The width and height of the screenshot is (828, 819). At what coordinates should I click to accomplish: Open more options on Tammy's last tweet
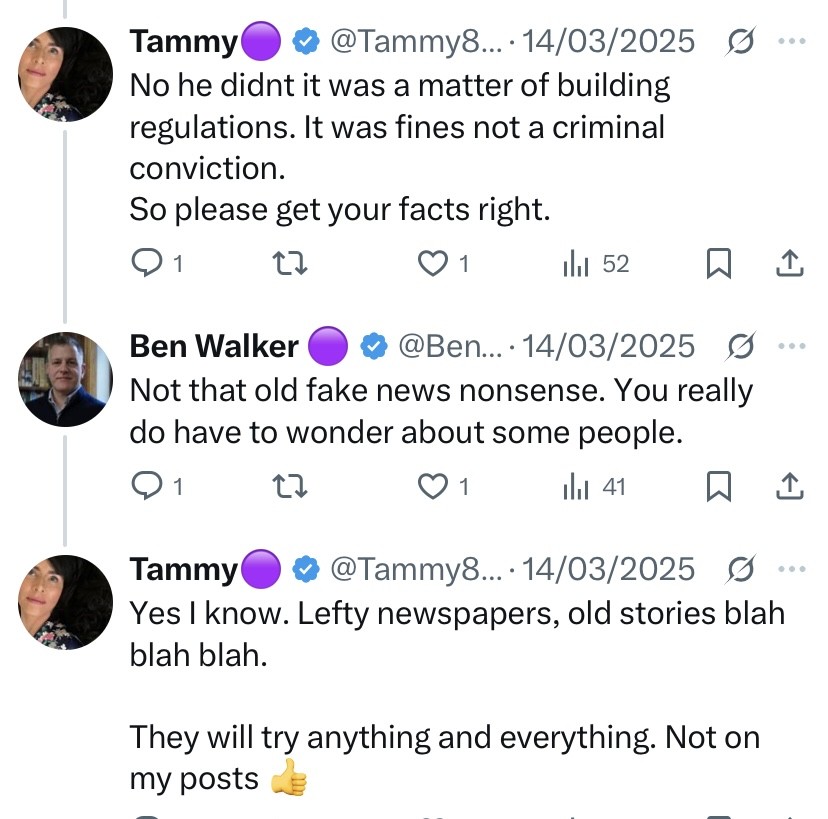click(791, 569)
